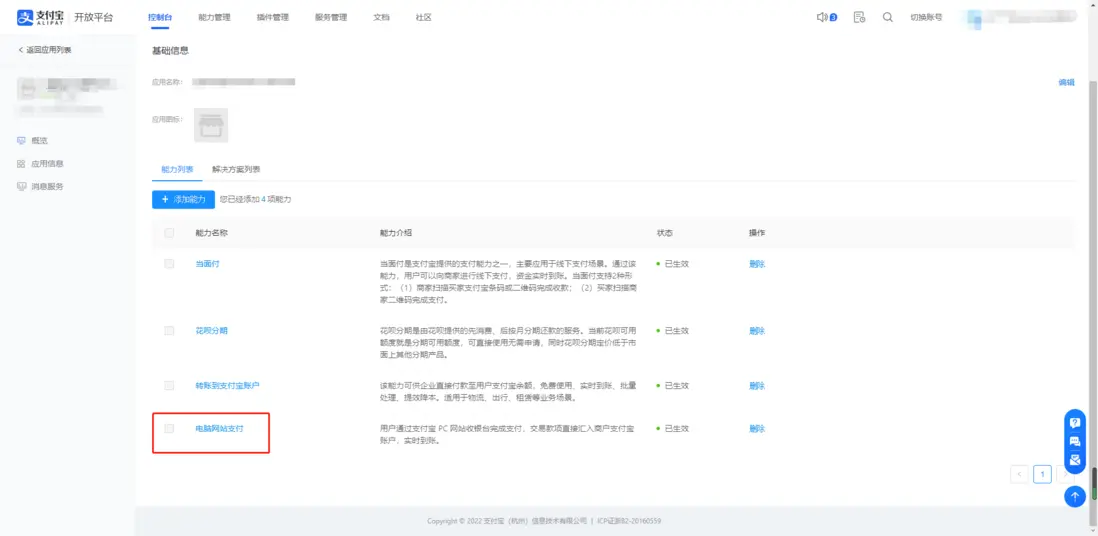Open the 电脑网站支付 capability link

point(219,428)
